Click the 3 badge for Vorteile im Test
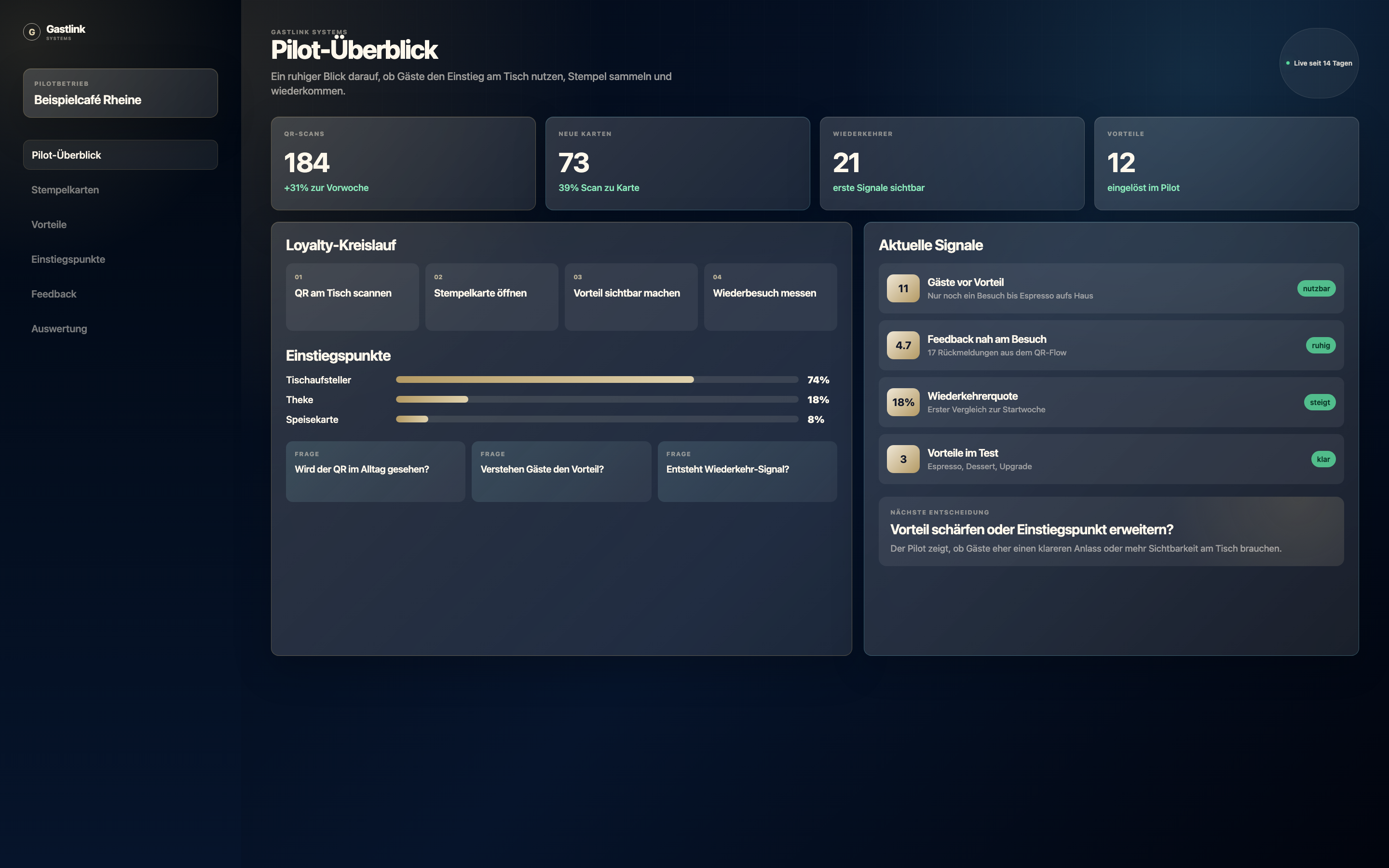 coord(903,459)
